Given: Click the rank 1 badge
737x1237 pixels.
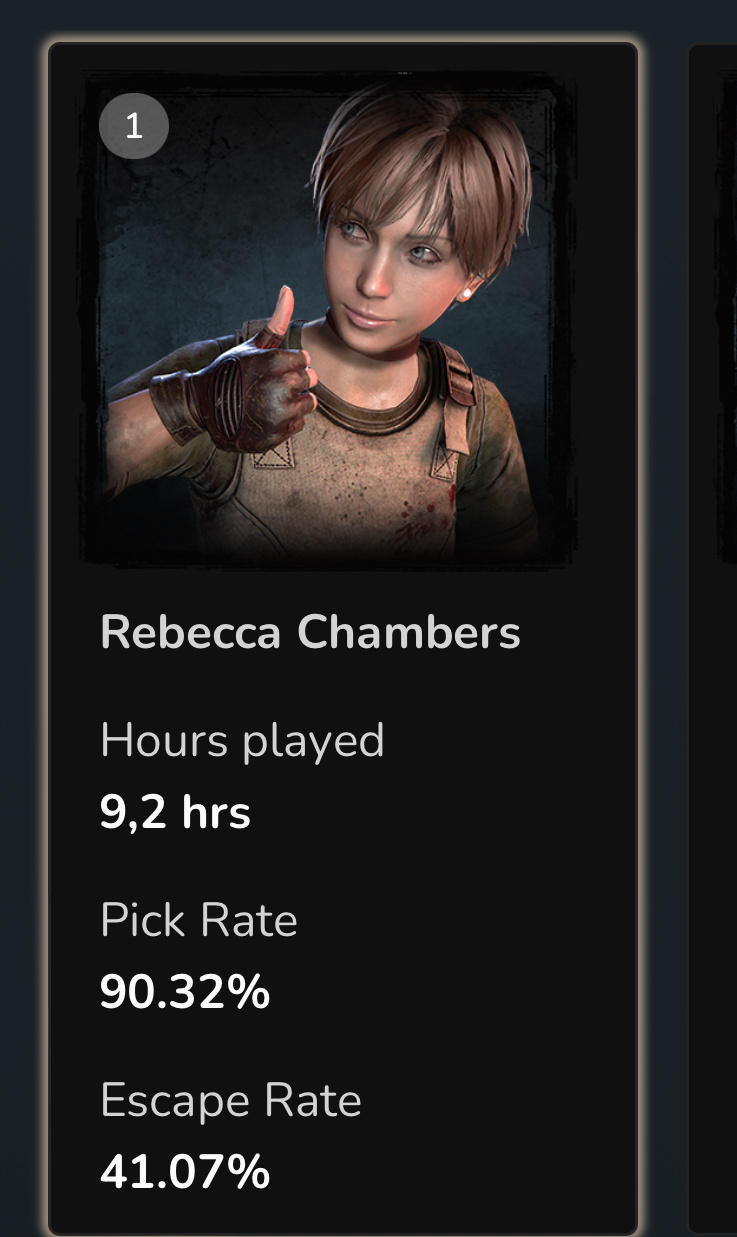Looking at the screenshot, I should 134,125.
